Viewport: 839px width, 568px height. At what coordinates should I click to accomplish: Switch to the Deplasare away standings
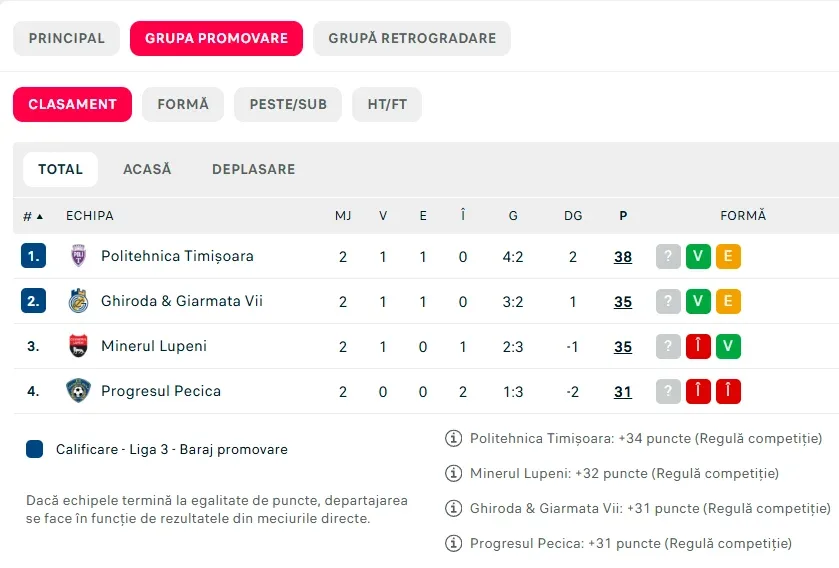pyautogui.click(x=254, y=169)
